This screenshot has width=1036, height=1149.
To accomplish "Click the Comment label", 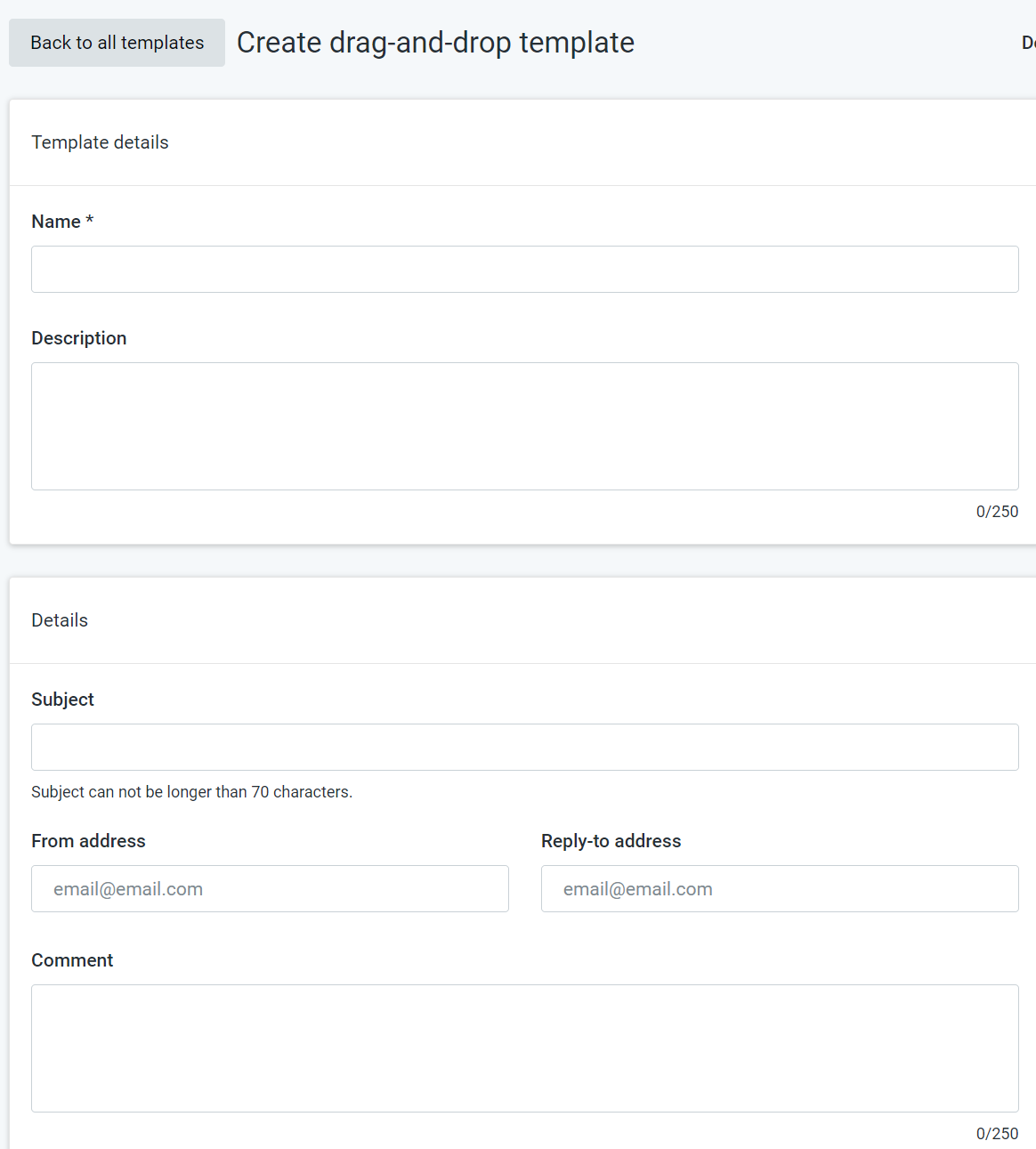I will coord(72,959).
